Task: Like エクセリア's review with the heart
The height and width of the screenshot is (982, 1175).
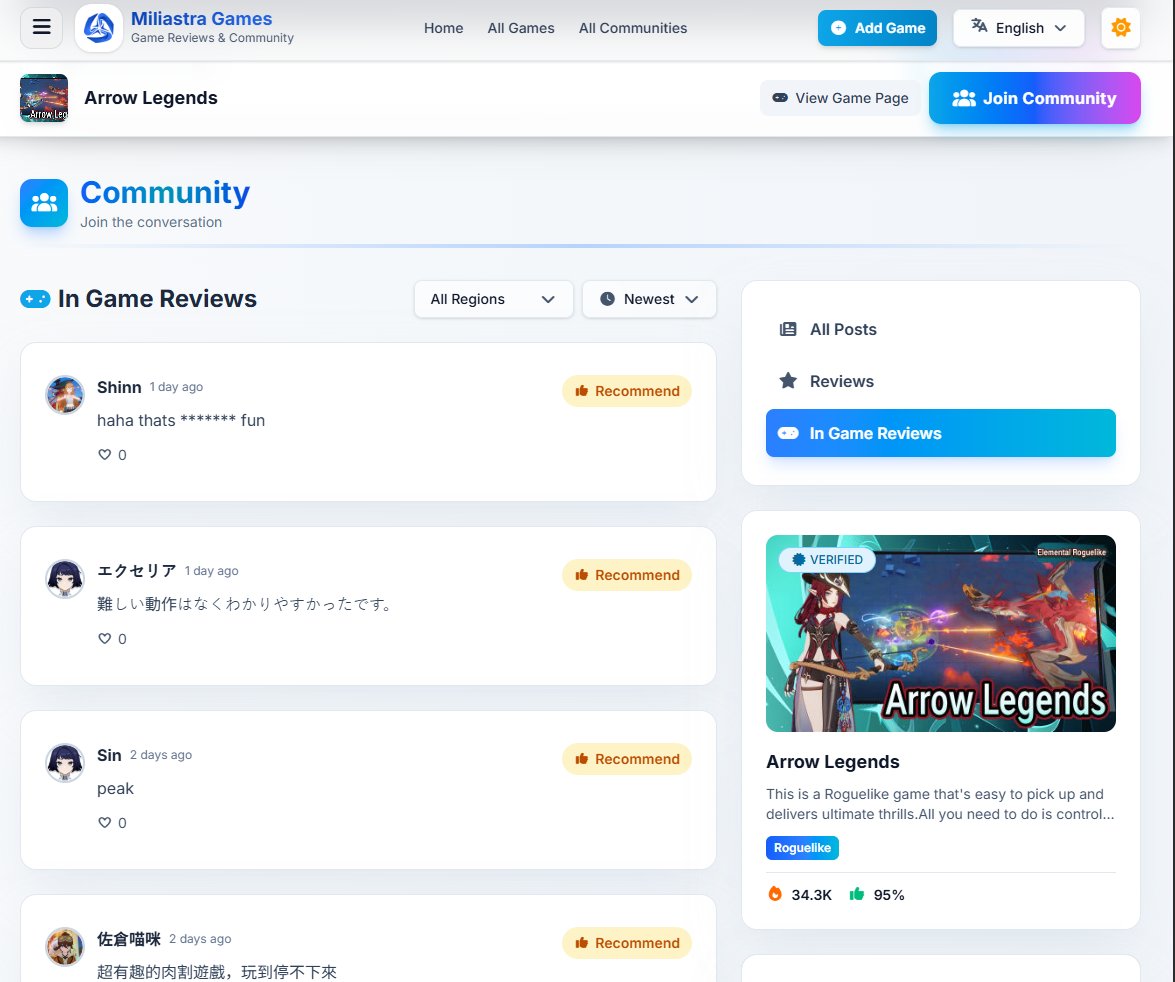Action: pyautogui.click(x=105, y=639)
